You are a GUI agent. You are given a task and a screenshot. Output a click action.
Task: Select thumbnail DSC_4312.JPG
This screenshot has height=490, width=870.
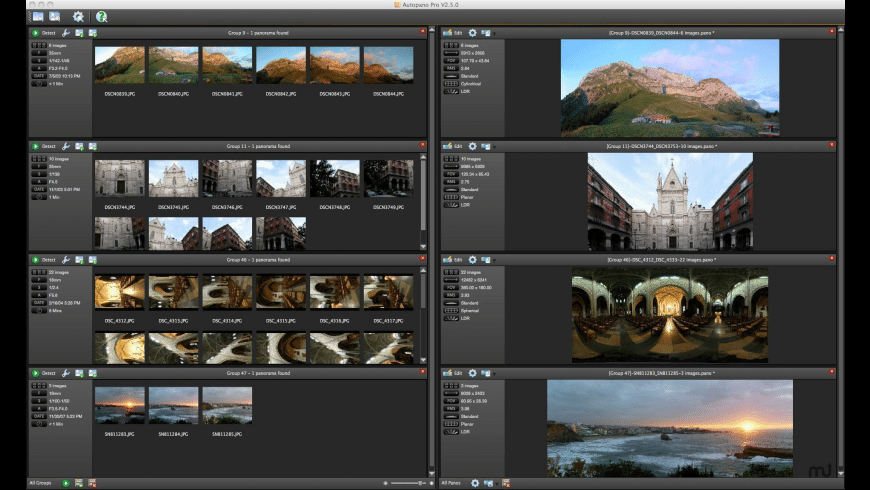pyautogui.click(x=119, y=292)
